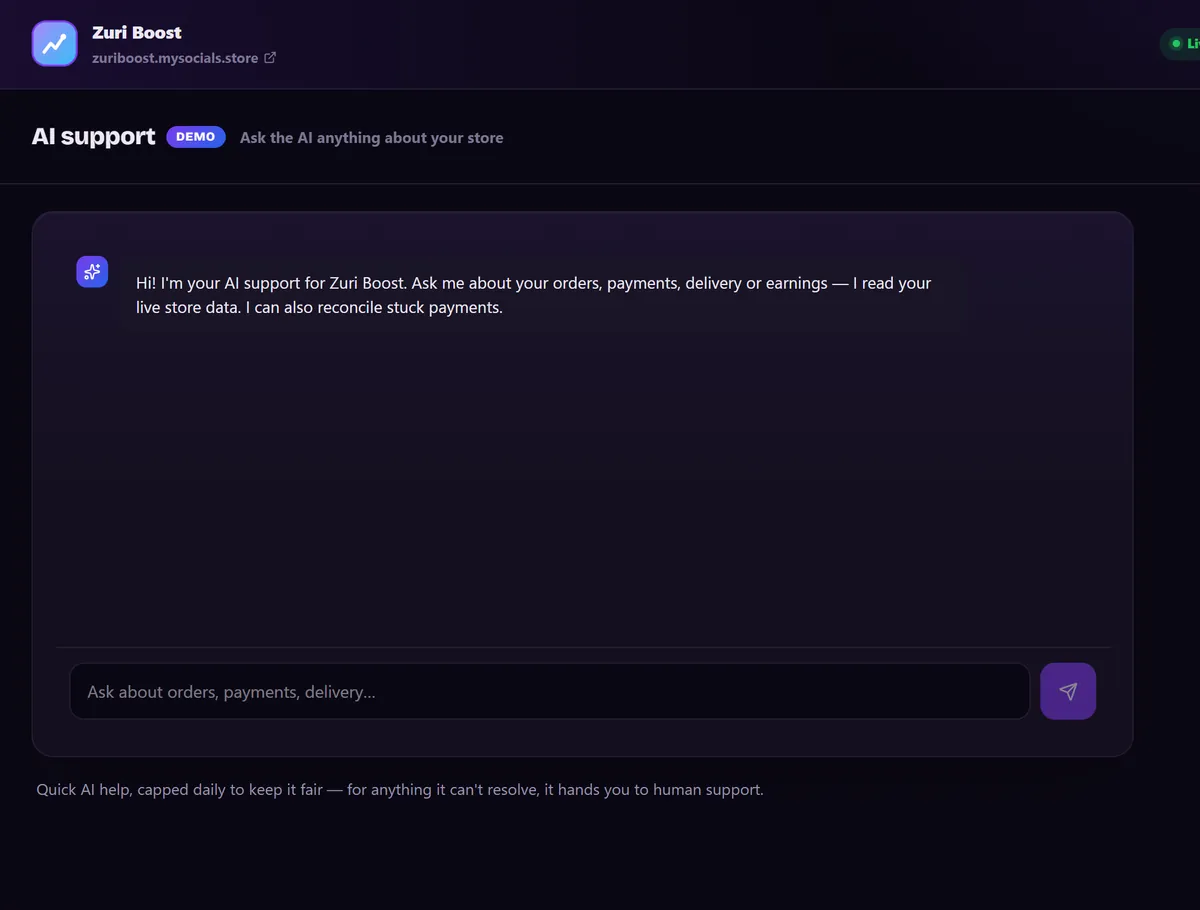Open the external link icon beside store URL
Viewport: 1200px width, 910px height.
point(270,58)
